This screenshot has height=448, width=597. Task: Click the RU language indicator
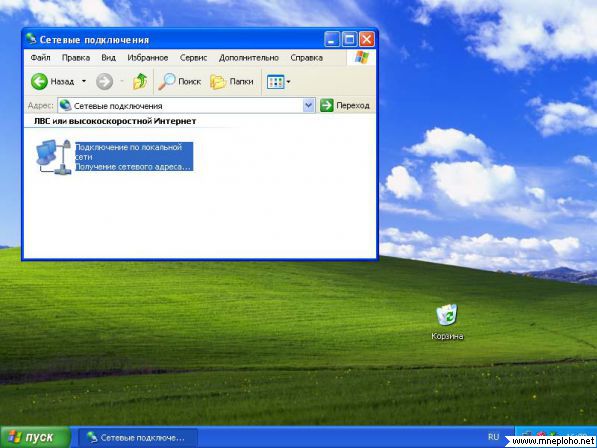(493, 437)
